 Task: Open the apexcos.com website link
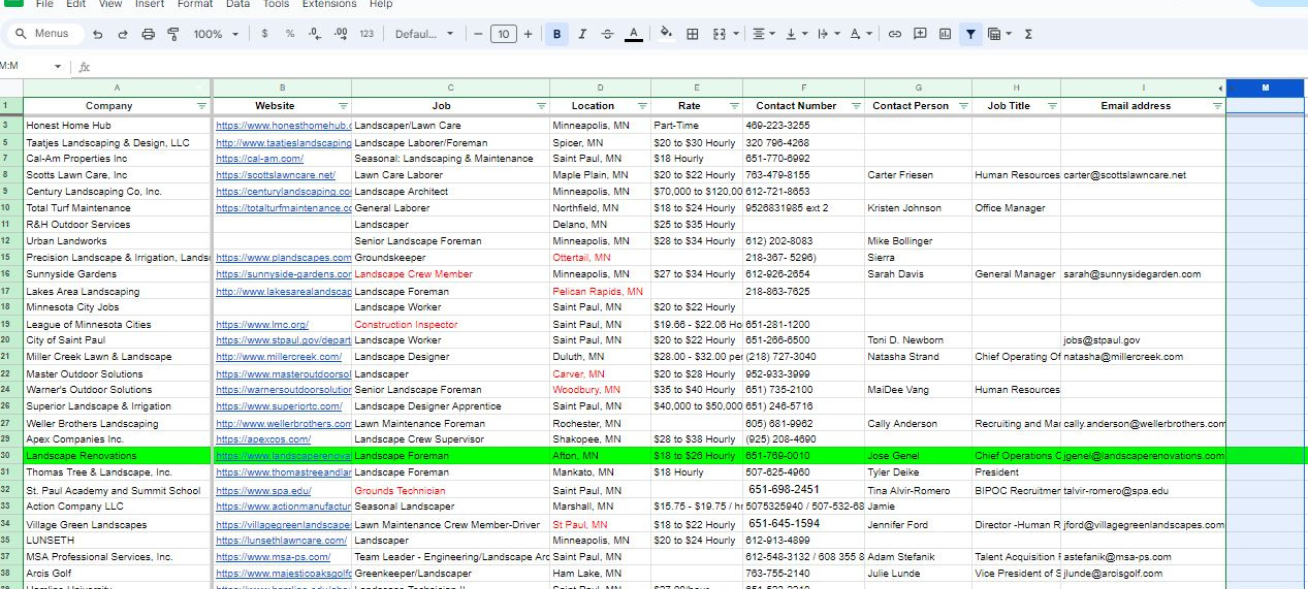coord(263,440)
